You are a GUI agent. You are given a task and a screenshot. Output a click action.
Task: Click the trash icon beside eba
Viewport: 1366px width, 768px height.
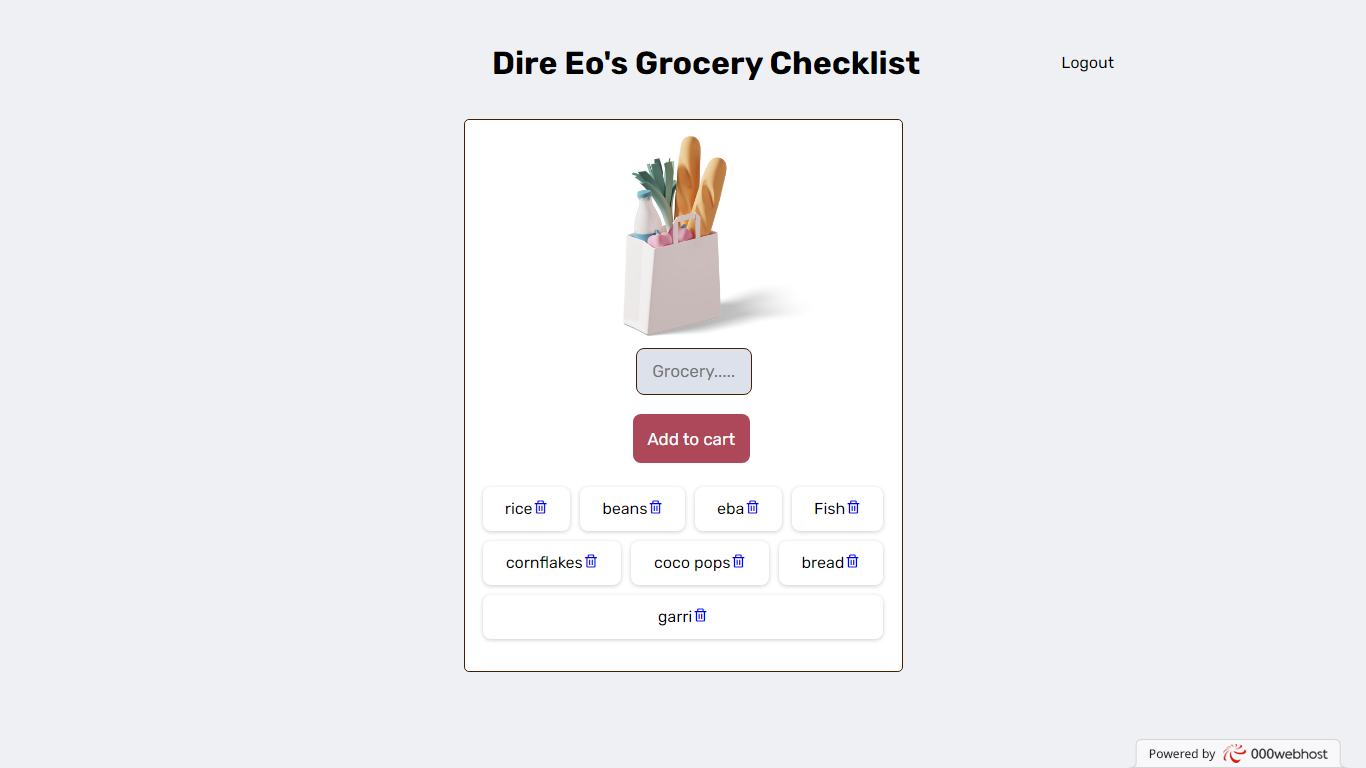(753, 507)
